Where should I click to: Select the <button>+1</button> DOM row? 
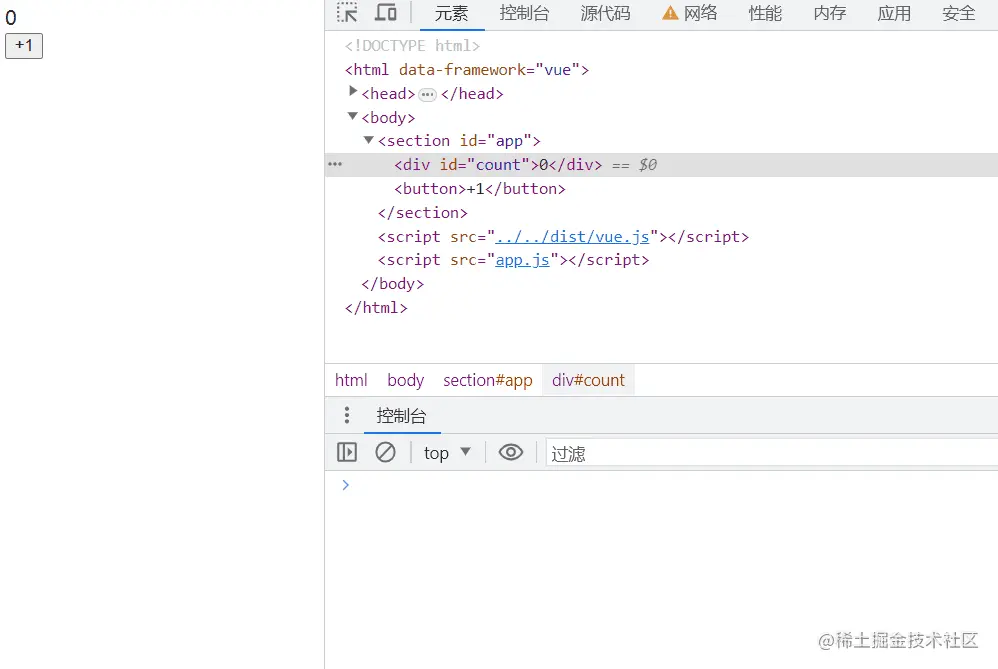(480, 189)
